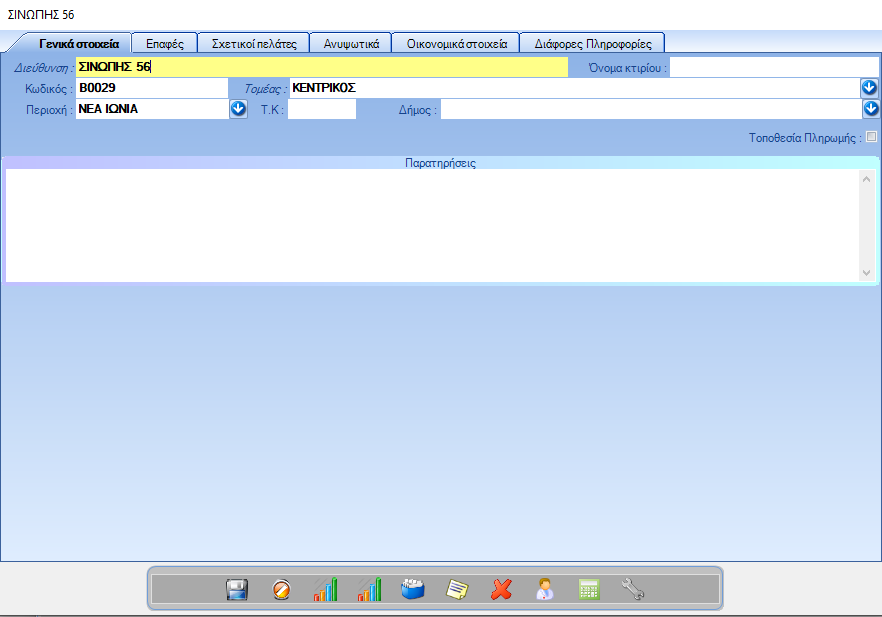Switch to the Επαφές tab

point(165,44)
